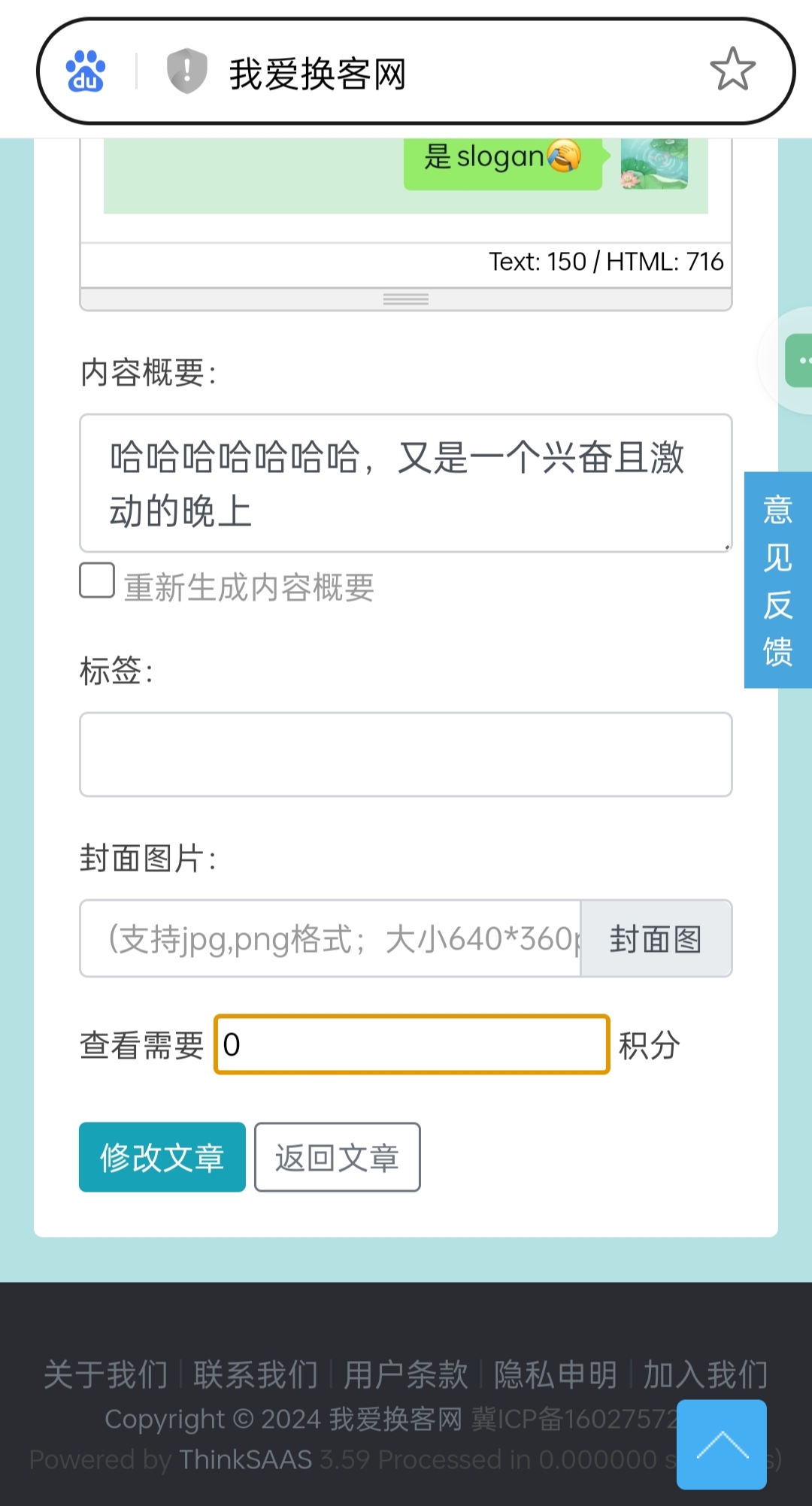Visit the ThinkSAAS footer link
Image resolution: width=812 pixels, height=1506 pixels.
pyautogui.click(x=246, y=1459)
